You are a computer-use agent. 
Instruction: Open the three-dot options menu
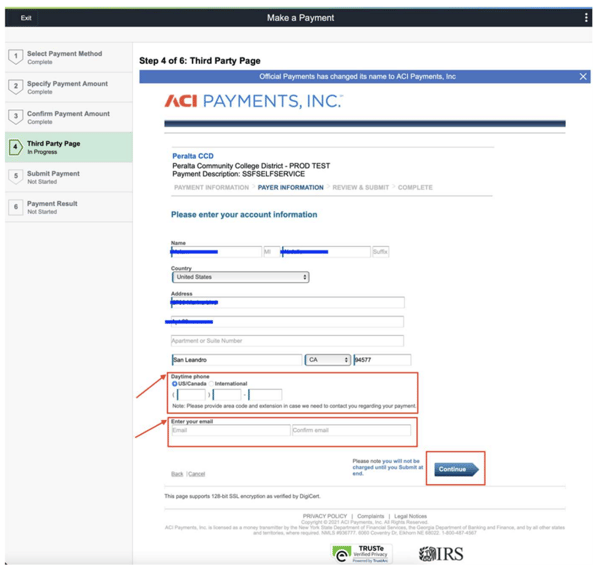point(586,18)
